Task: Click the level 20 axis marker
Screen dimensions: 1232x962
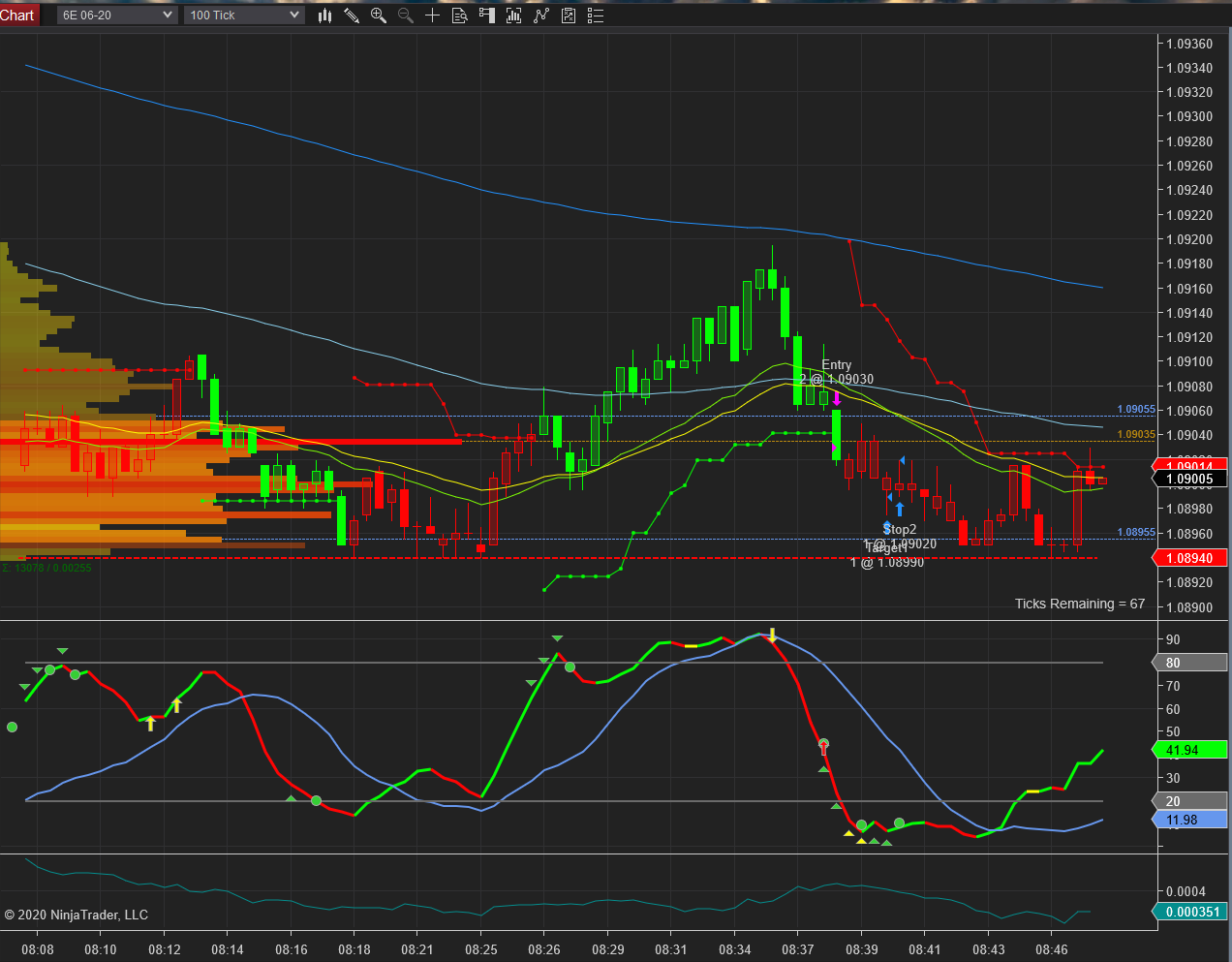Action: (1189, 801)
